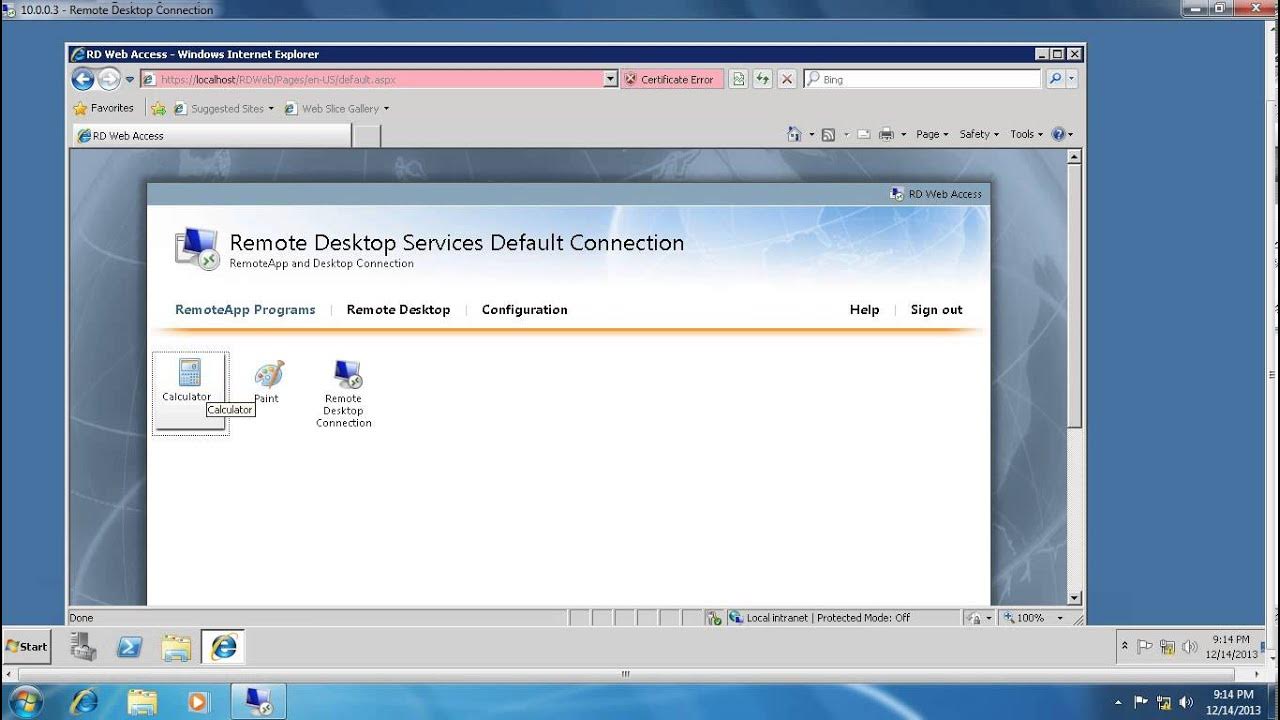
Task: Open the address bar URL dropdown
Action: coord(611,79)
